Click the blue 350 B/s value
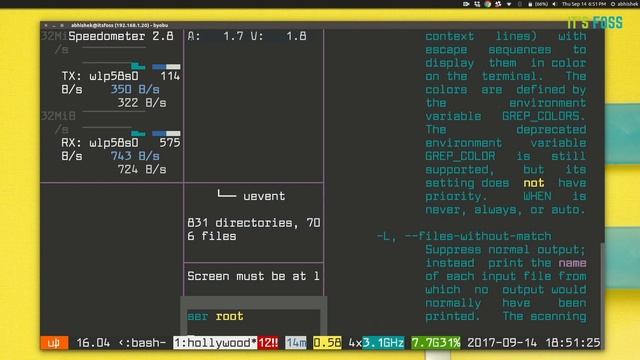The width and height of the screenshot is (640, 360). 135,89
